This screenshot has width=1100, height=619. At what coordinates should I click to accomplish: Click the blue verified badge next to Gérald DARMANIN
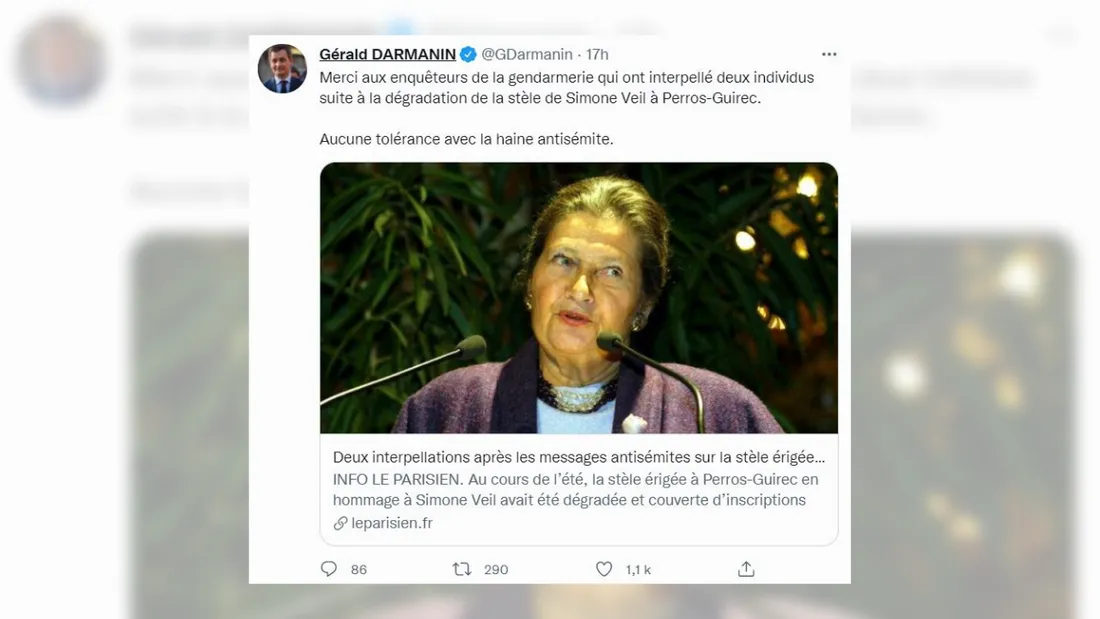[468, 54]
